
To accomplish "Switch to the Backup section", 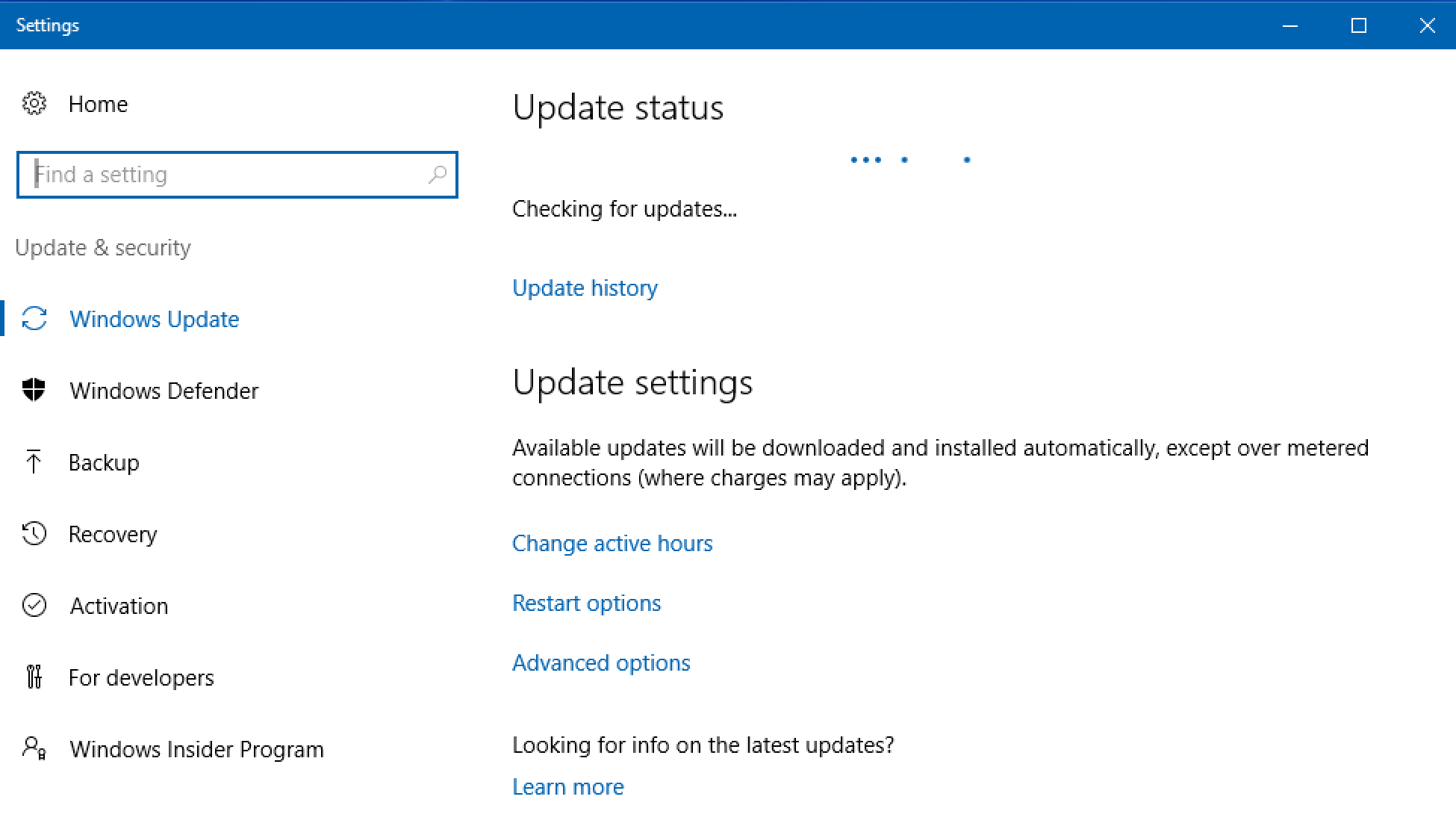I will point(104,462).
